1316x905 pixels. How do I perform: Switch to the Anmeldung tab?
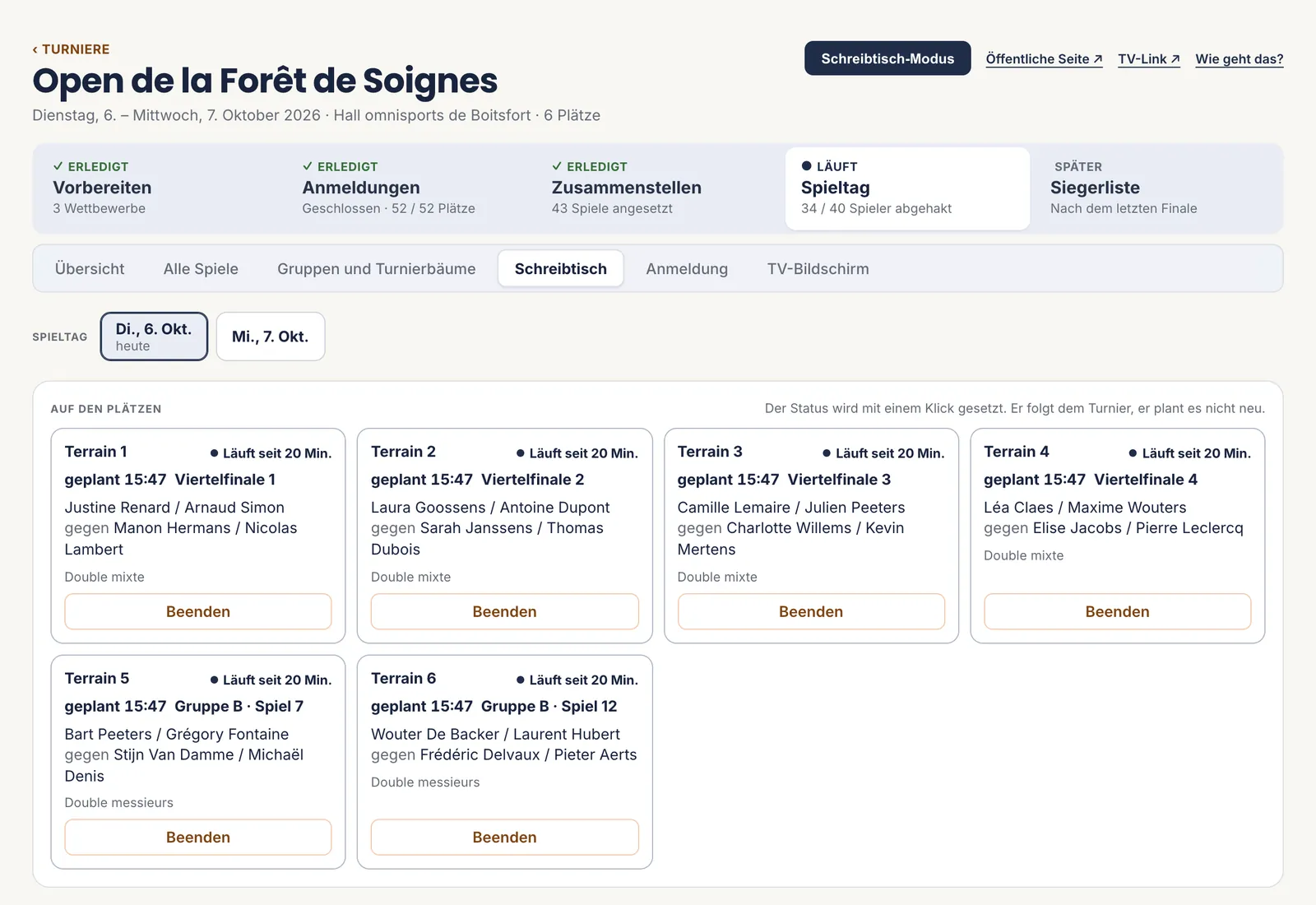pyautogui.click(x=687, y=269)
